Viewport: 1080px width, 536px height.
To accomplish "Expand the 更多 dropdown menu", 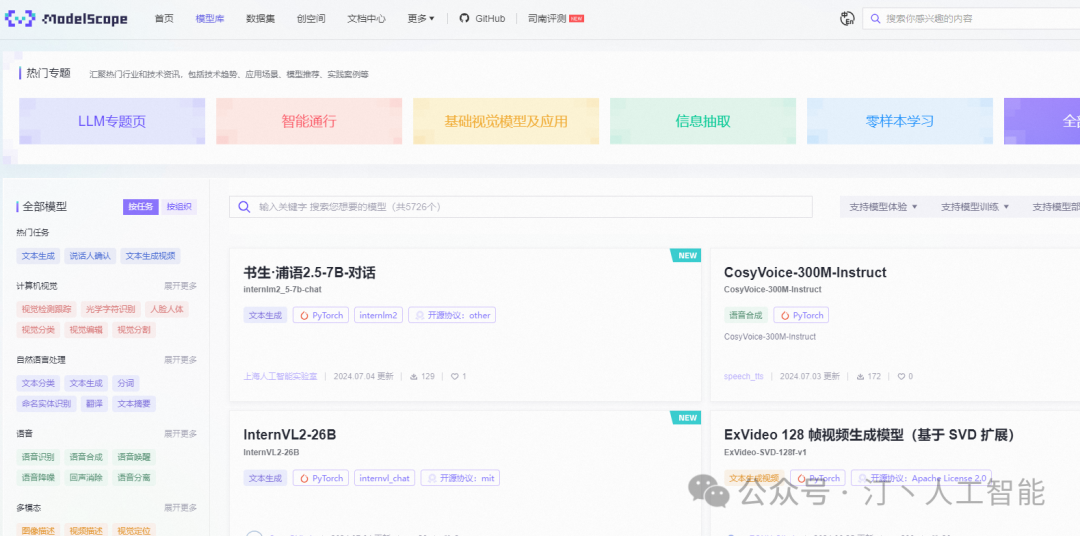I will (x=420, y=19).
